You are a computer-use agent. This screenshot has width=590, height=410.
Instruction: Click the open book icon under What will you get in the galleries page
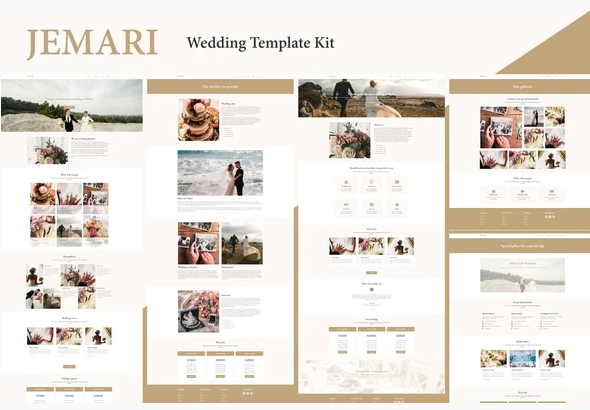(x=552, y=191)
